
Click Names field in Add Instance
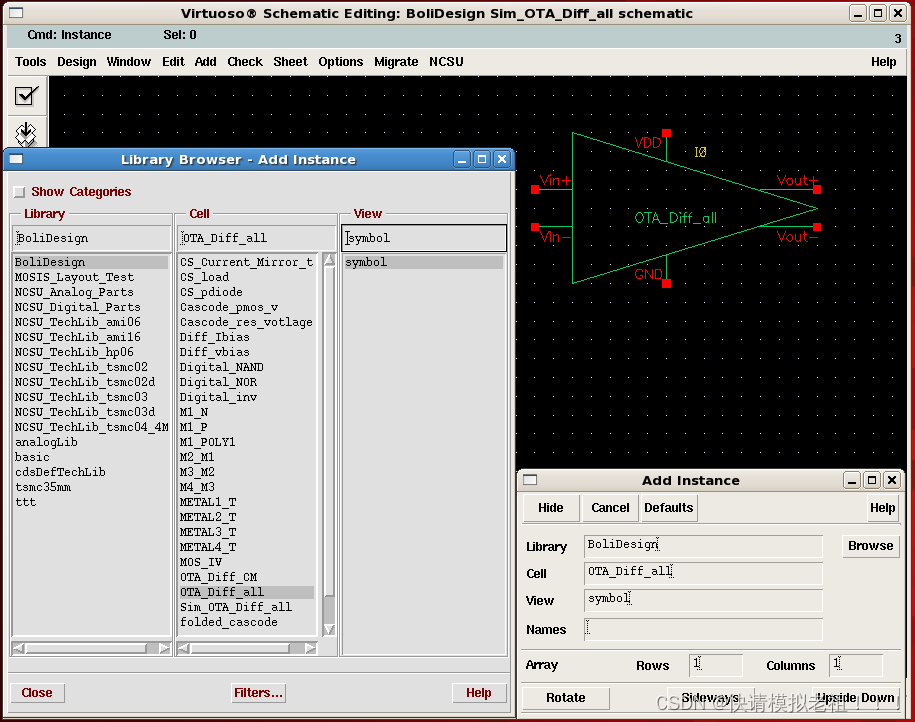703,630
